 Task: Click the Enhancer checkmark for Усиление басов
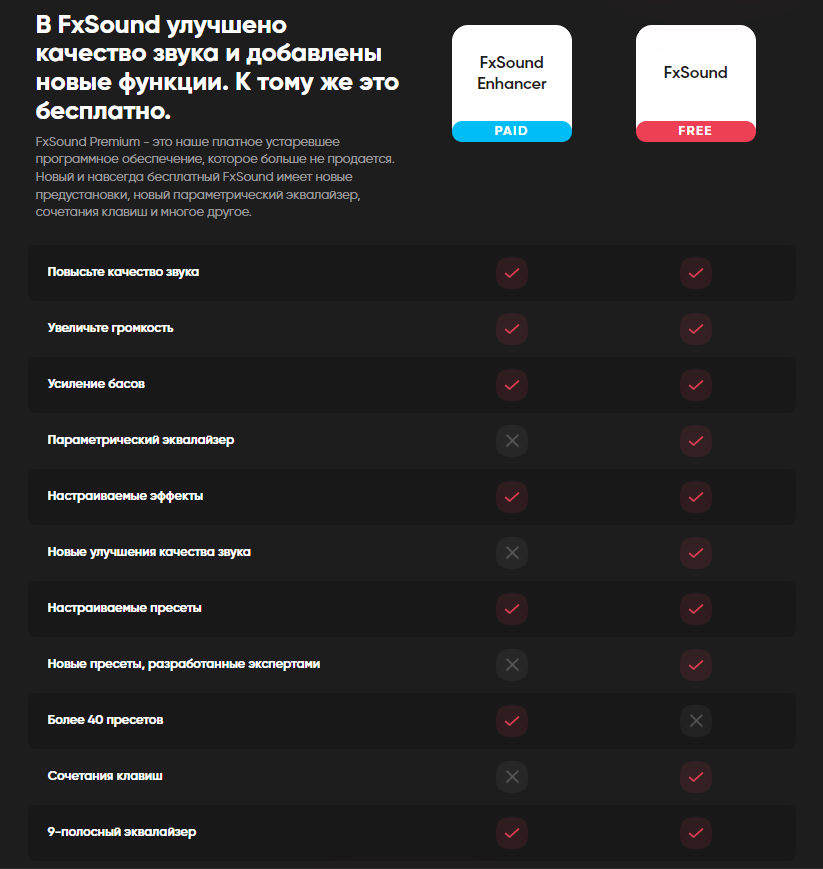tap(512, 385)
